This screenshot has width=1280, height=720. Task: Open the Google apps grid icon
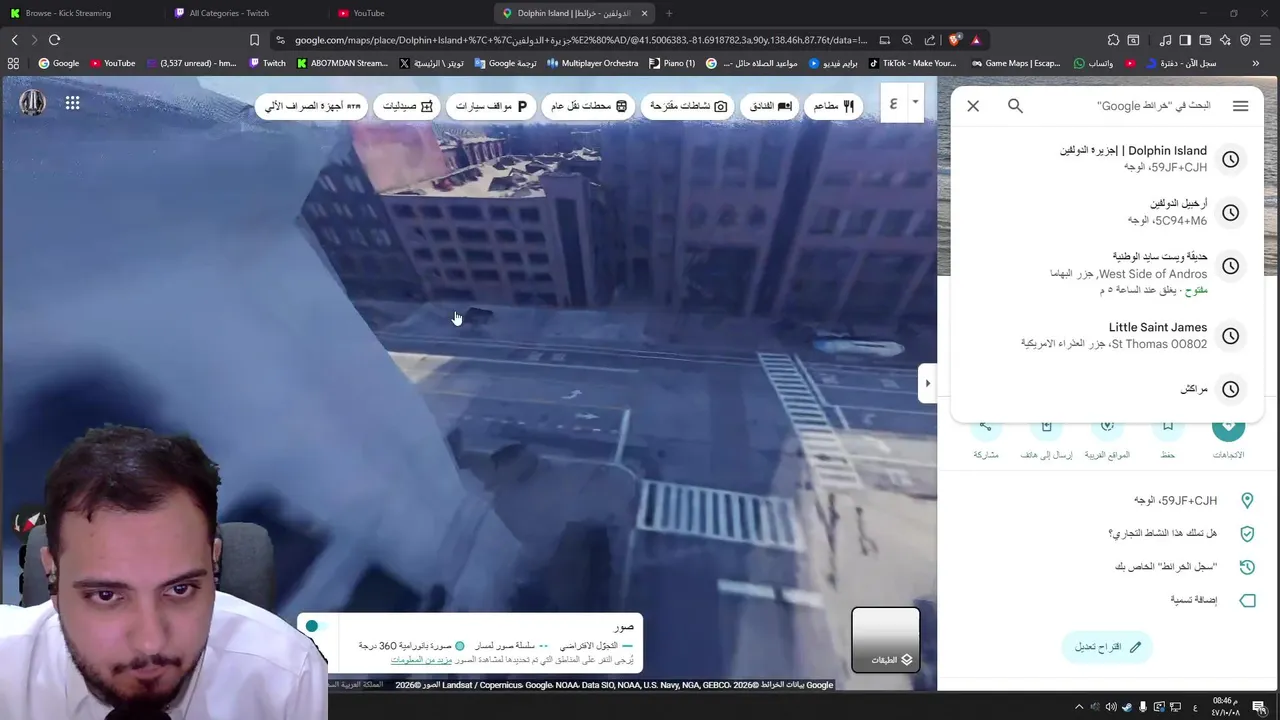tap(72, 102)
